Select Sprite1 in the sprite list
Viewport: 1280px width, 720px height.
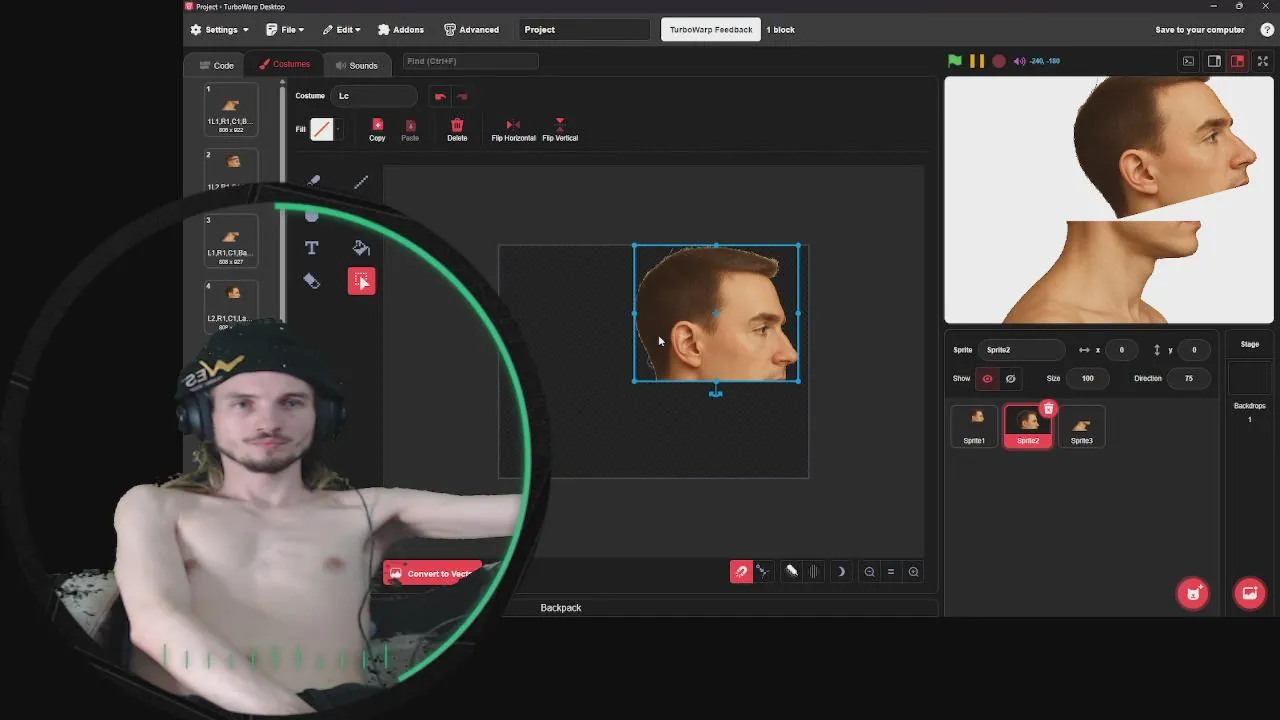[x=974, y=426]
